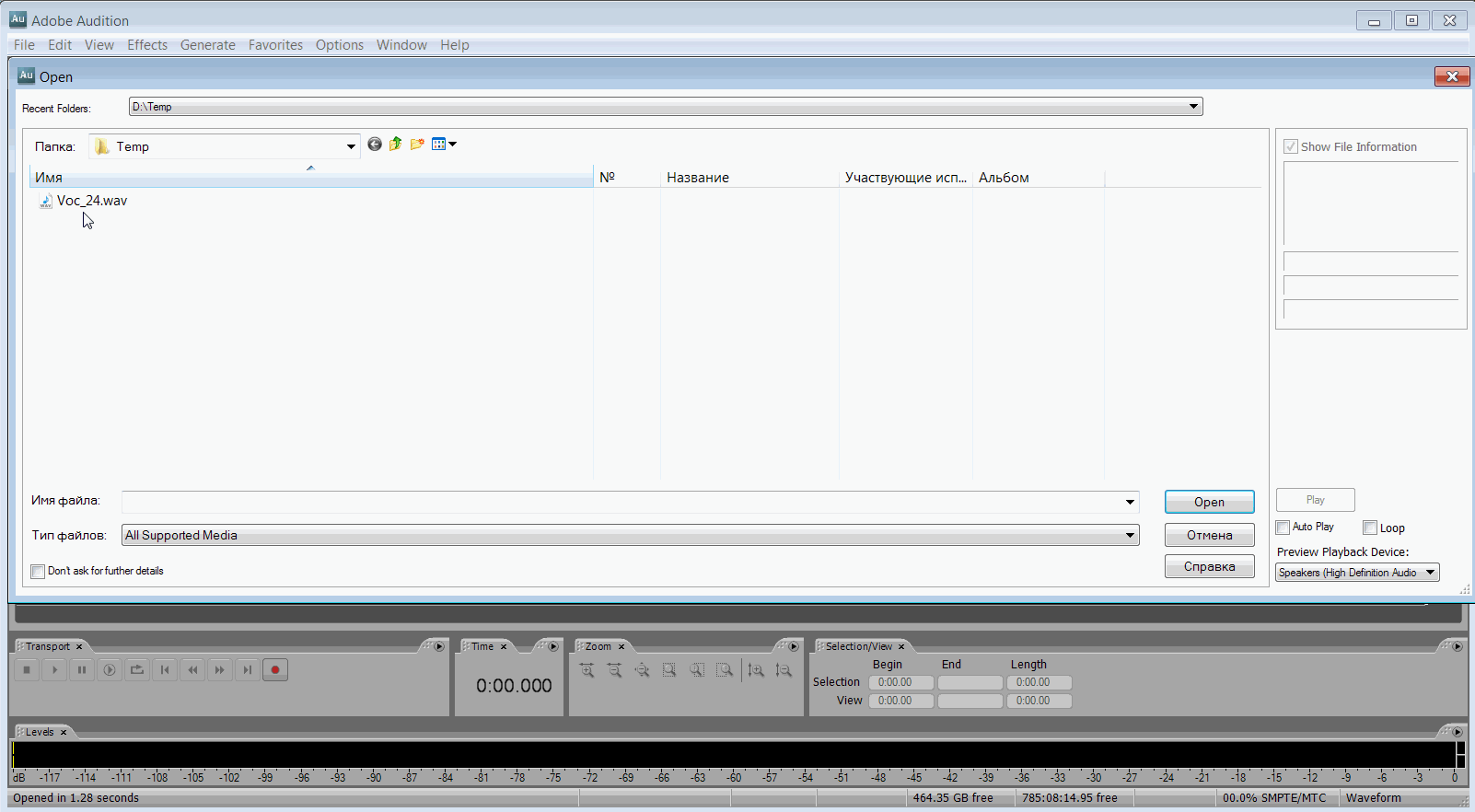Viewport: 1475px width, 812px height.
Task: Click the Fast Forward transport button
Action: coord(220,670)
